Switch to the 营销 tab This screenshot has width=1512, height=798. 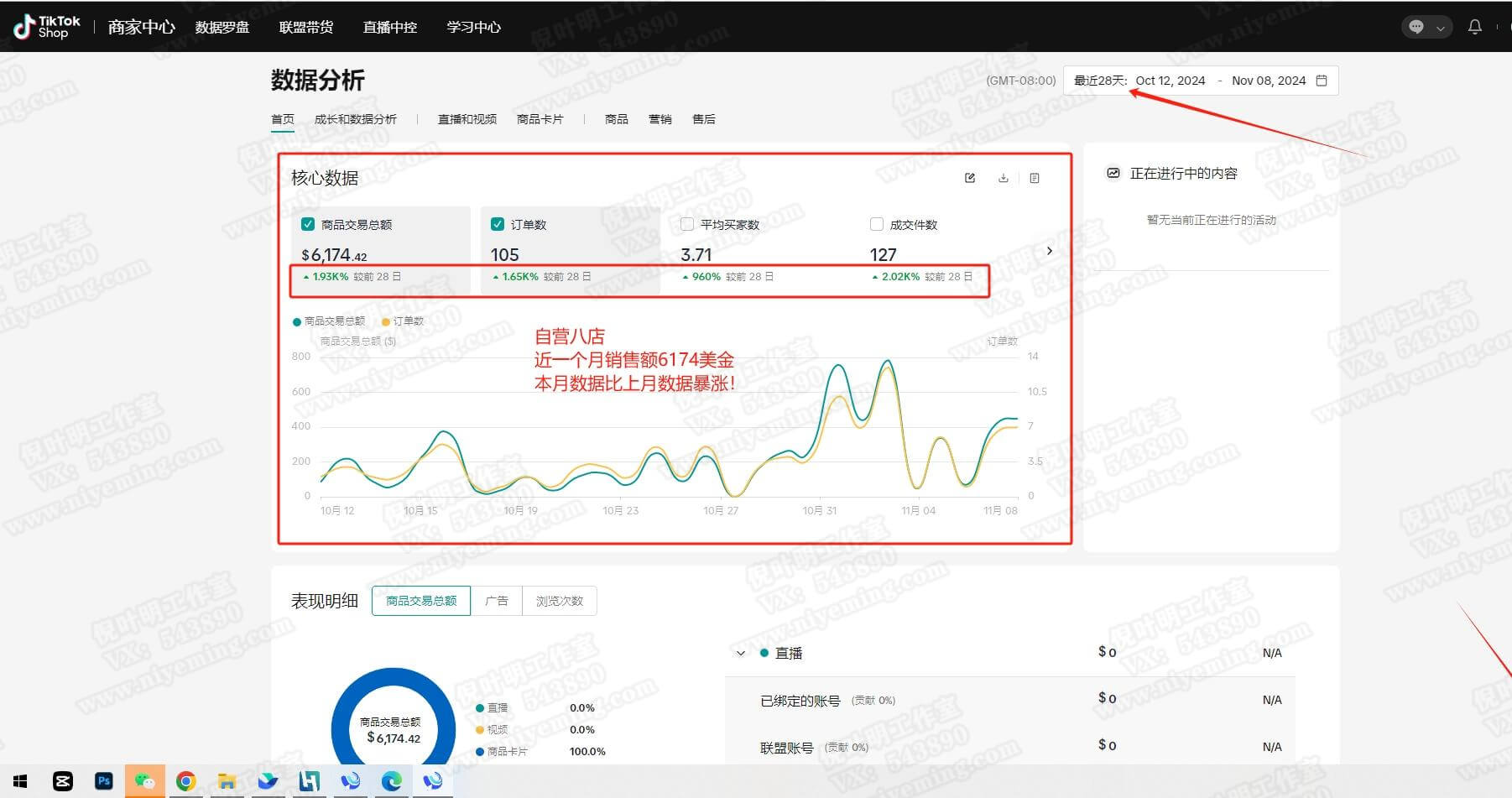(660, 119)
